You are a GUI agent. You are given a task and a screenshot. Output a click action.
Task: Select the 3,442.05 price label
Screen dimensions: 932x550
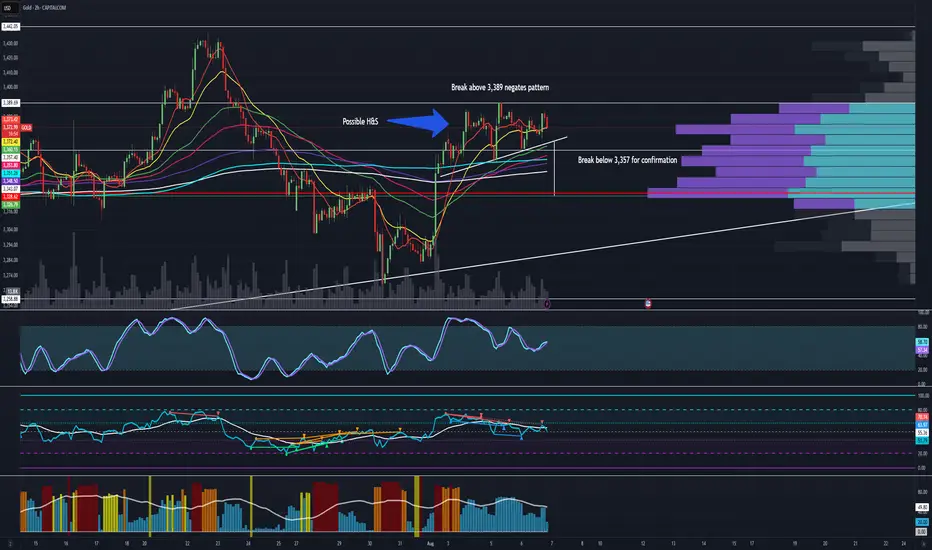[11, 27]
